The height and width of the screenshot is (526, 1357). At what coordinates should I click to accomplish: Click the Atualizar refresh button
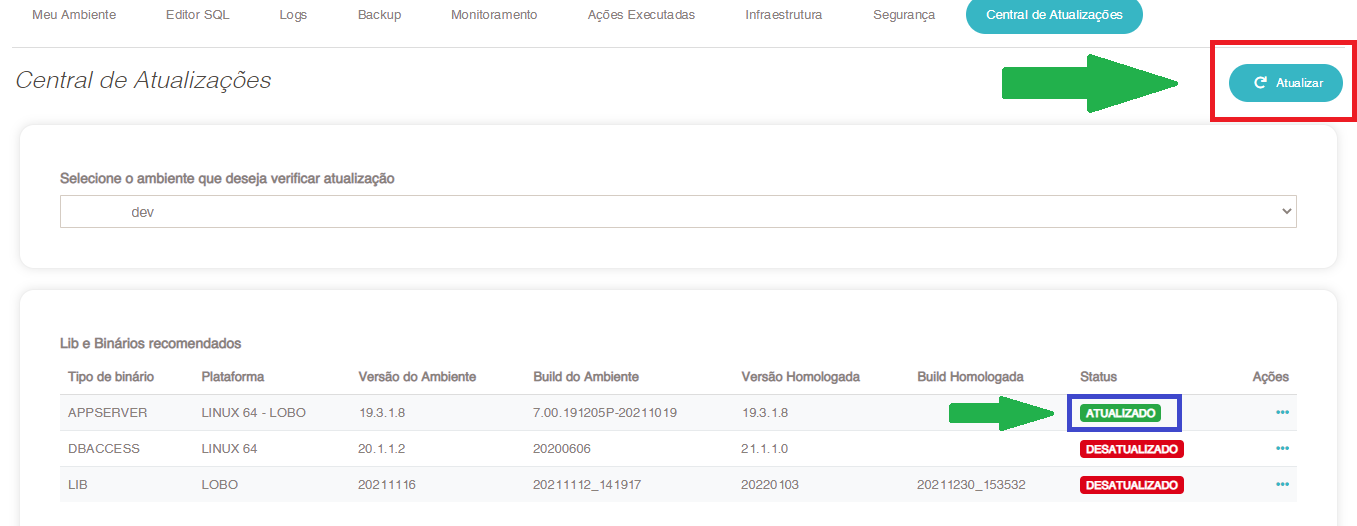1286,84
